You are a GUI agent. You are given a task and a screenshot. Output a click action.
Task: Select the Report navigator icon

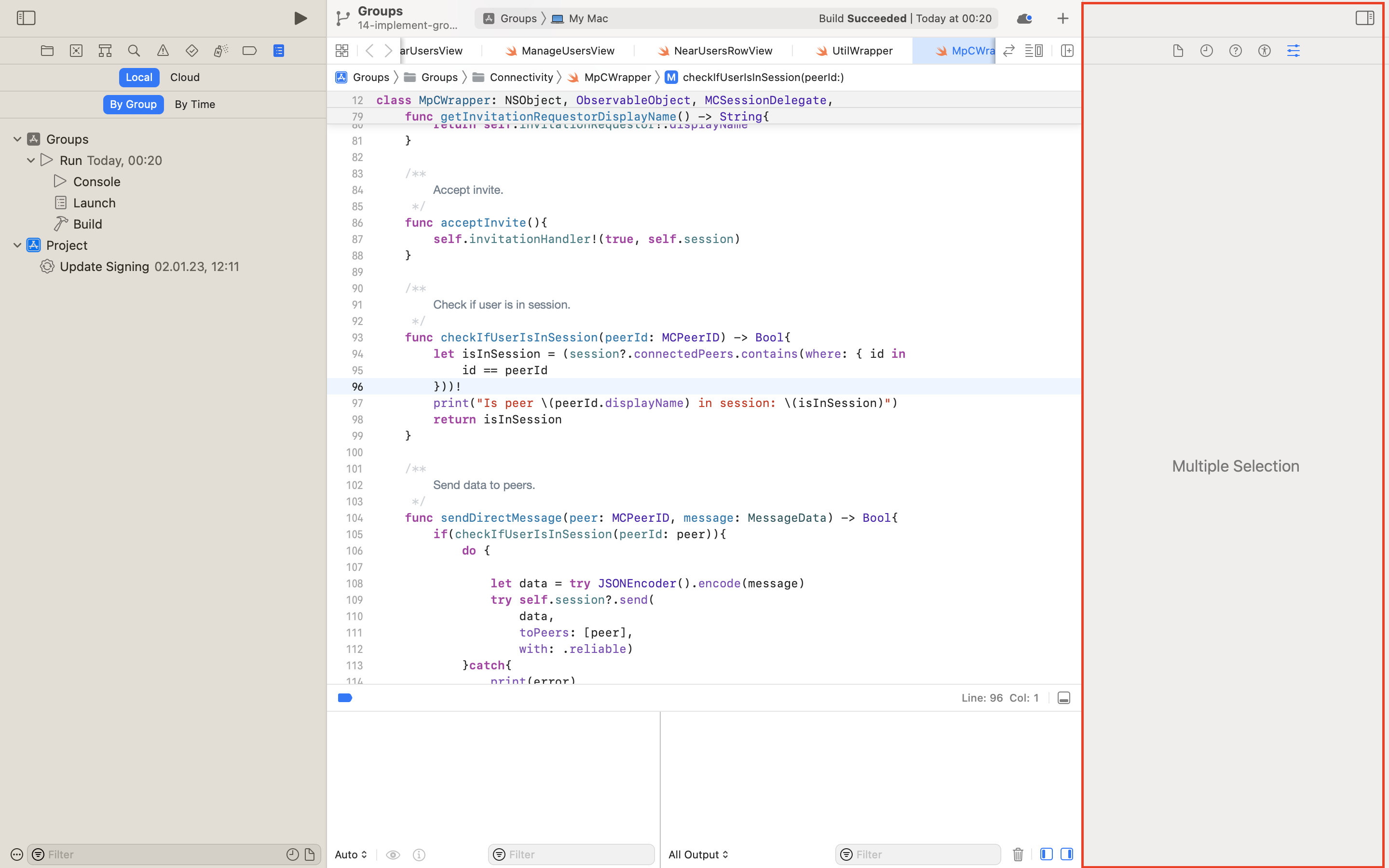(x=279, y=51)
